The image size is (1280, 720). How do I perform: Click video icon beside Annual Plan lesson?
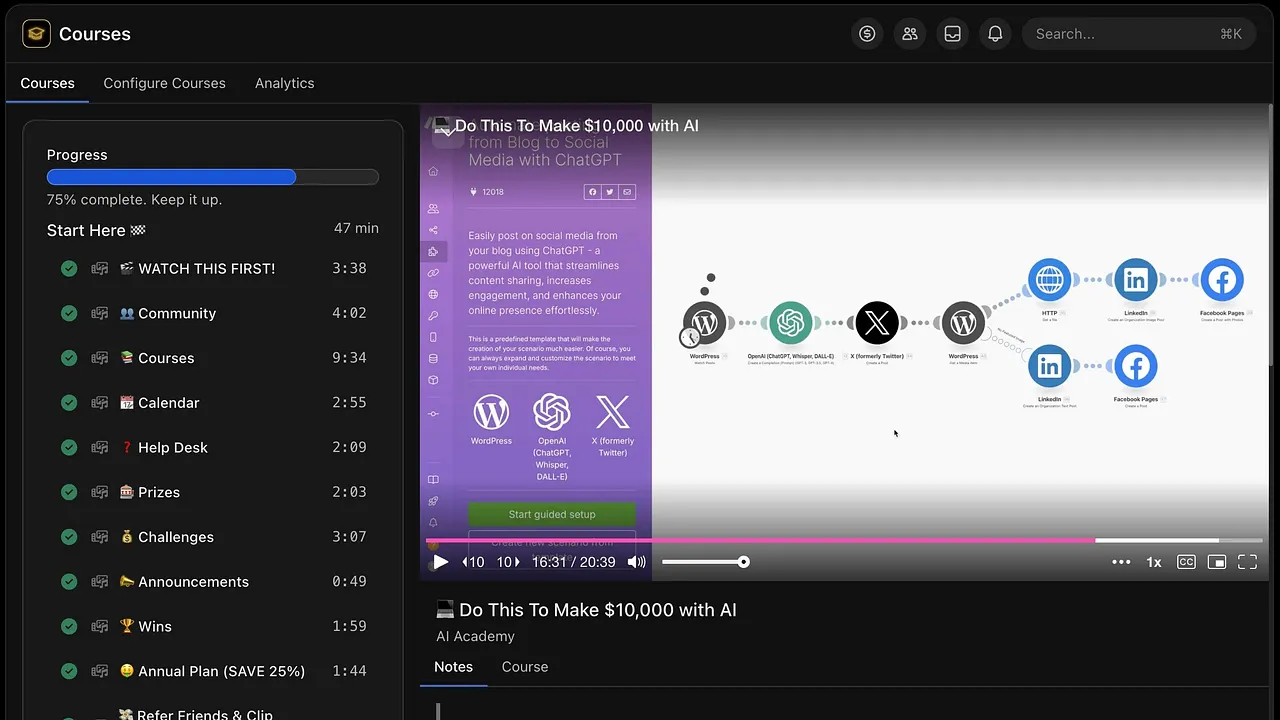click(x=100, y=671)
